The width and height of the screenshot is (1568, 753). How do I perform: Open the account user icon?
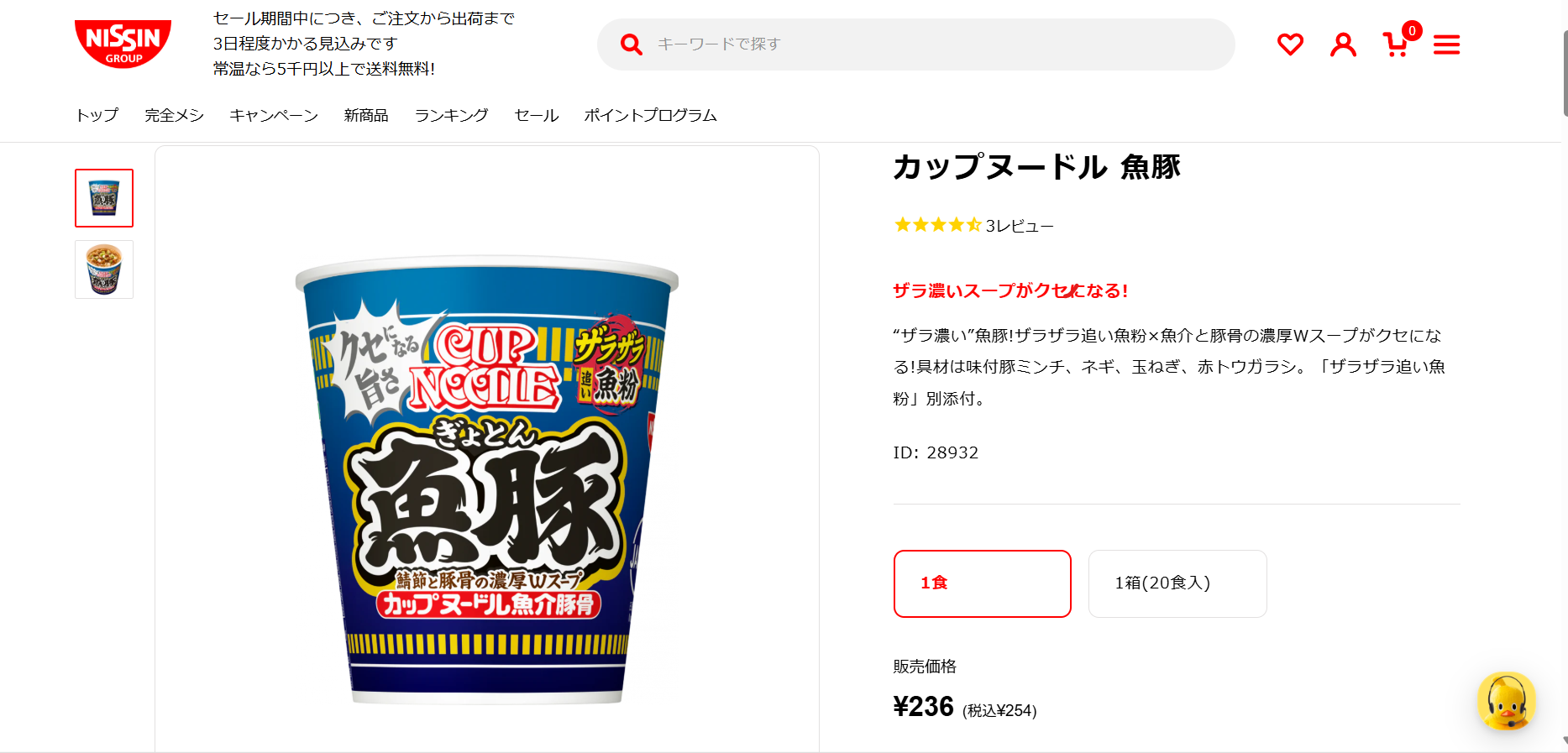click(1343, 44)
